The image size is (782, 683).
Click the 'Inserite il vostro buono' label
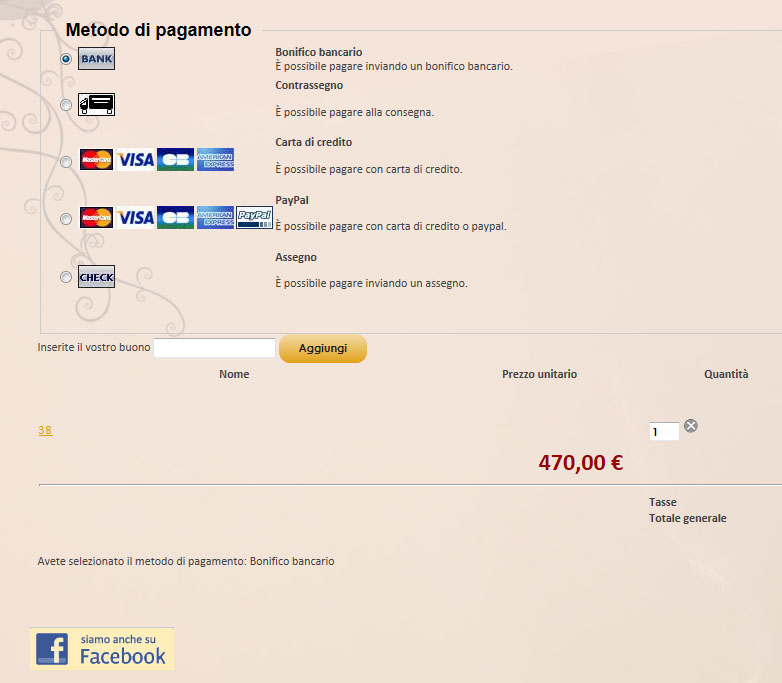click(94, 347)
